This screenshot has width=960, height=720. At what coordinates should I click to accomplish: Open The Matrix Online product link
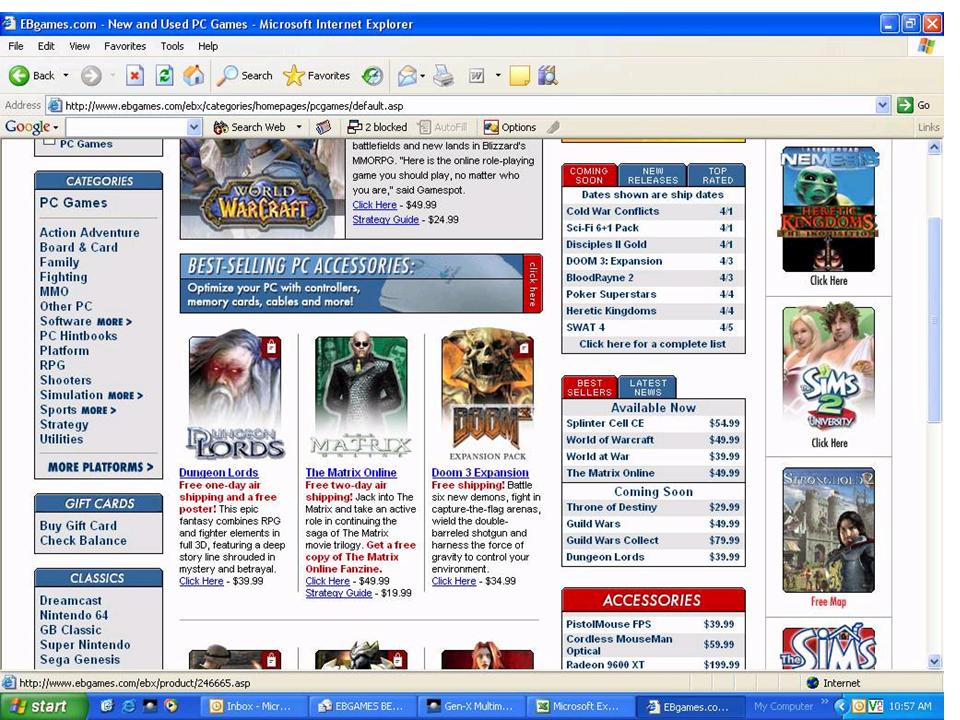tap(351, 473)
